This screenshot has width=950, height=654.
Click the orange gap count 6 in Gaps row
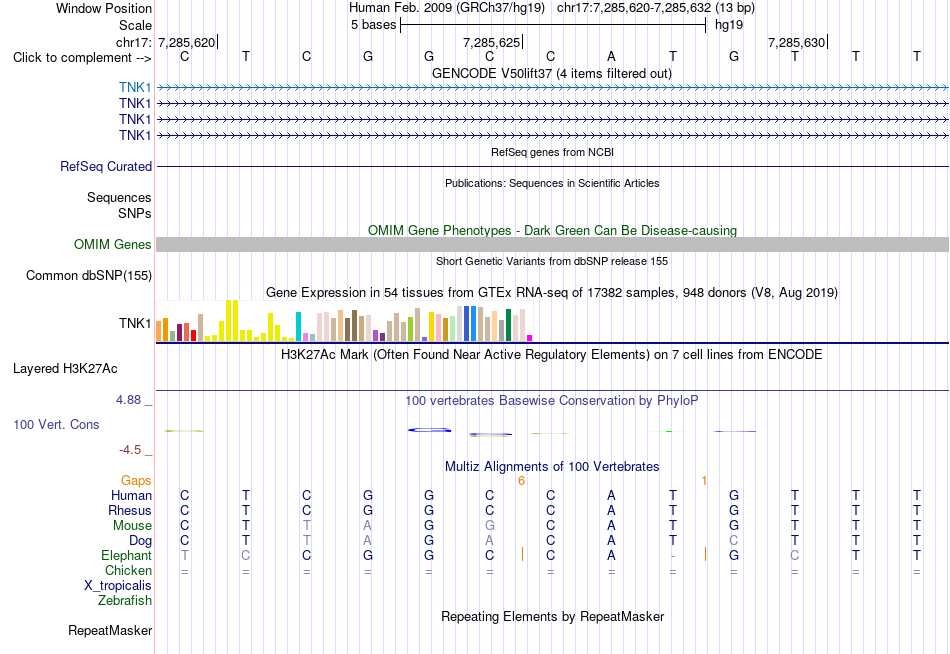tap(521, 481)
